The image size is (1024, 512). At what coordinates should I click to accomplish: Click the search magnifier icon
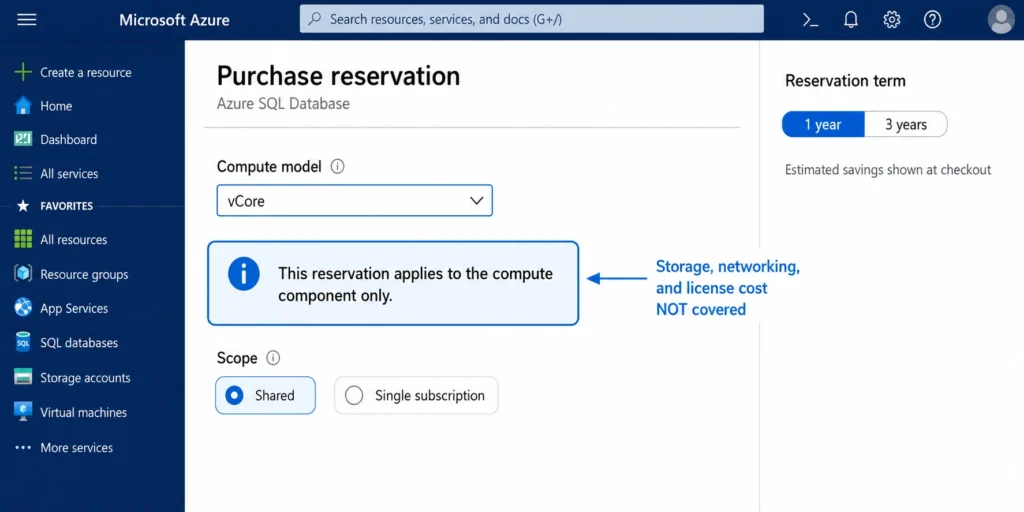pyautogui.click(x=315, y=19)
